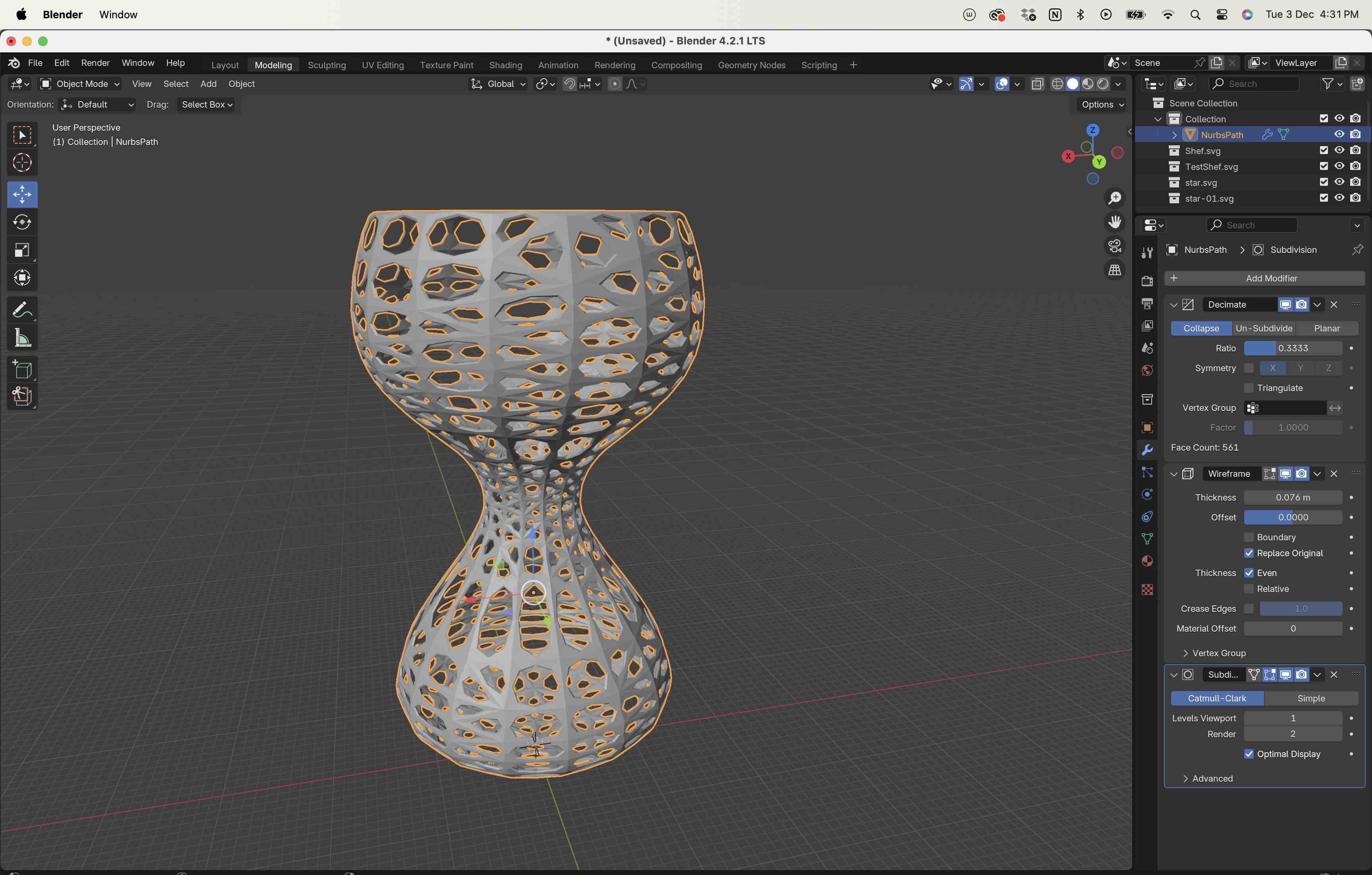
Task: Hide NurbsPath in viewport via eye icon
Action: (1339, 135)
